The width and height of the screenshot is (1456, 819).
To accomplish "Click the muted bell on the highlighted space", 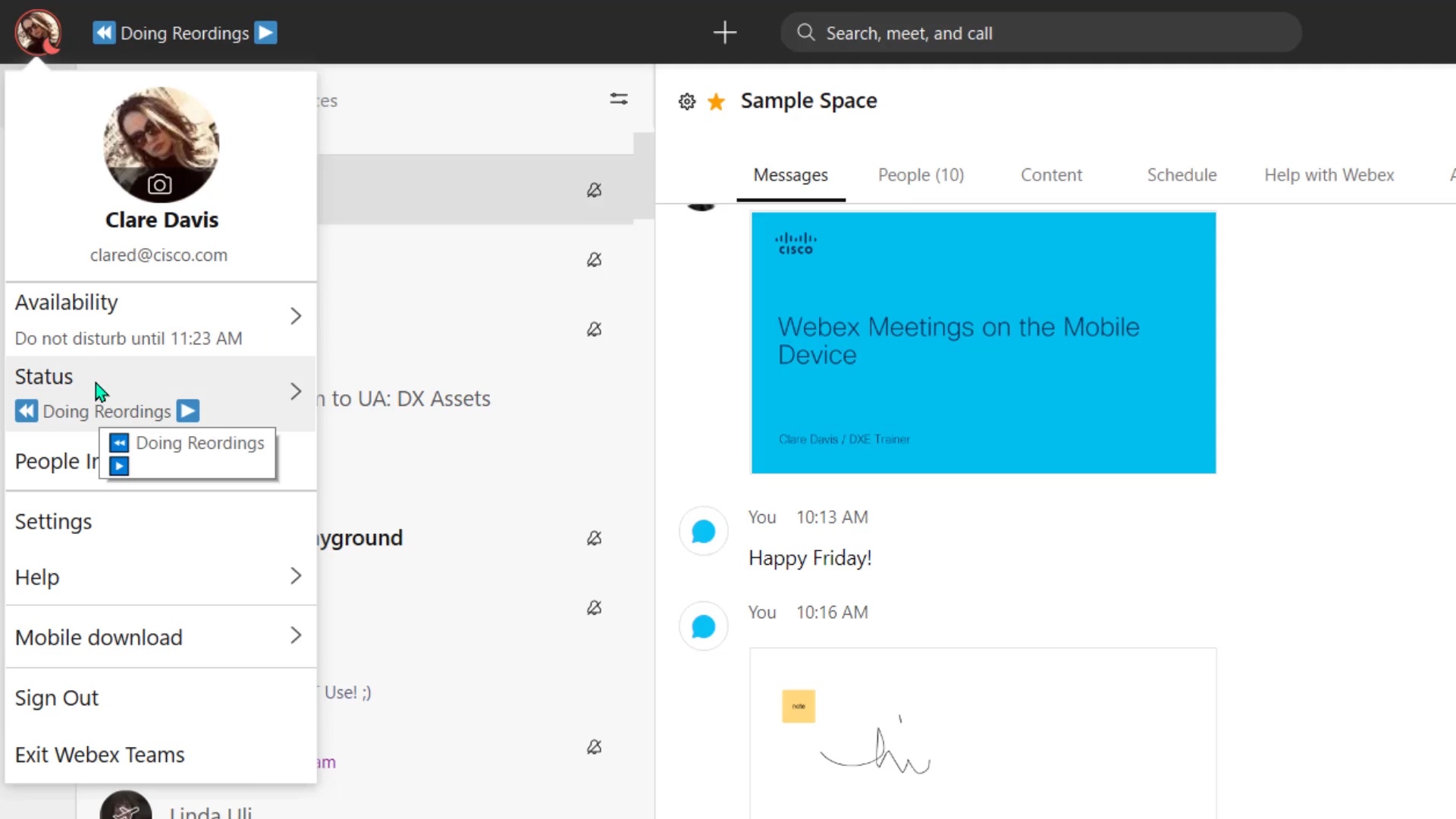I will (595, 190).
